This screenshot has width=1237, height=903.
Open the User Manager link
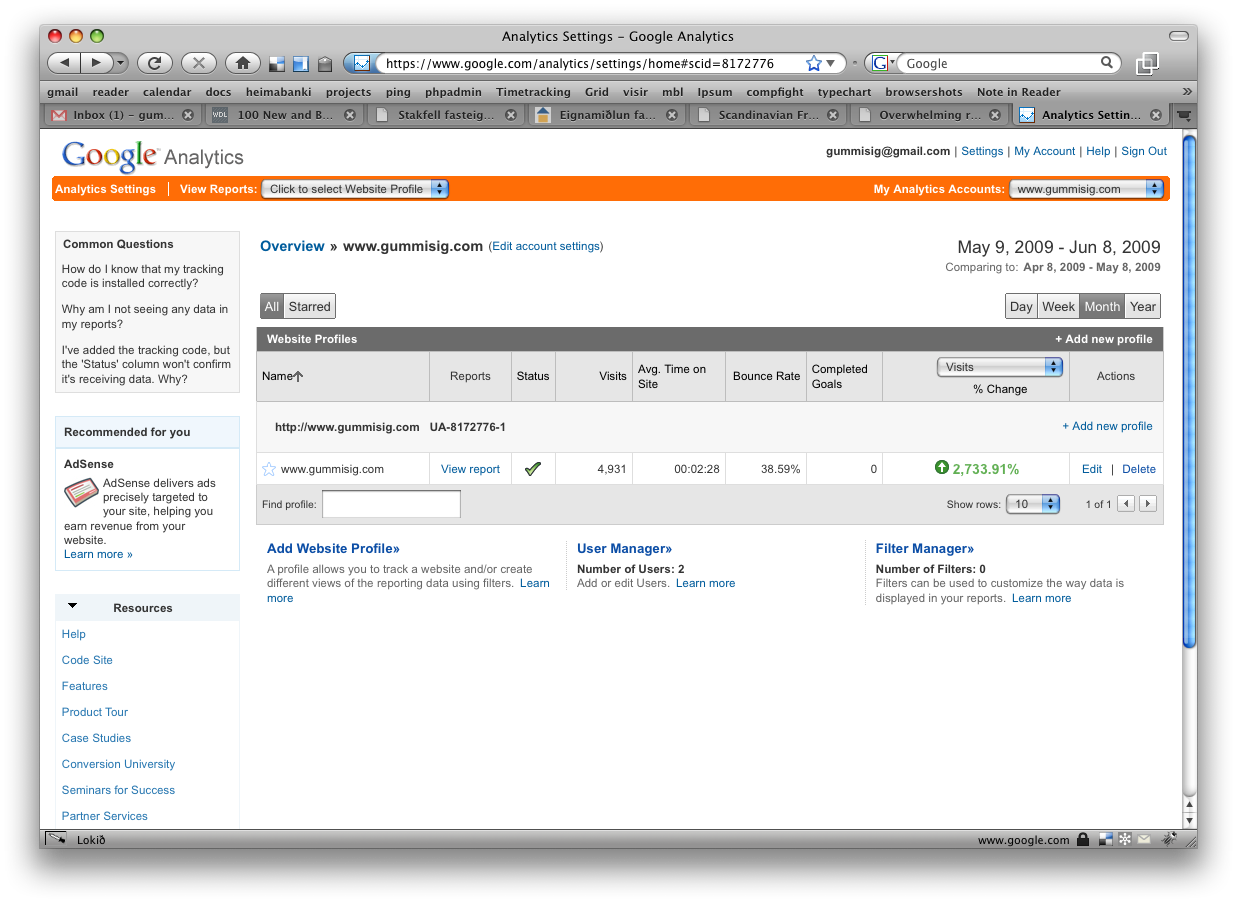coord(625,548)
